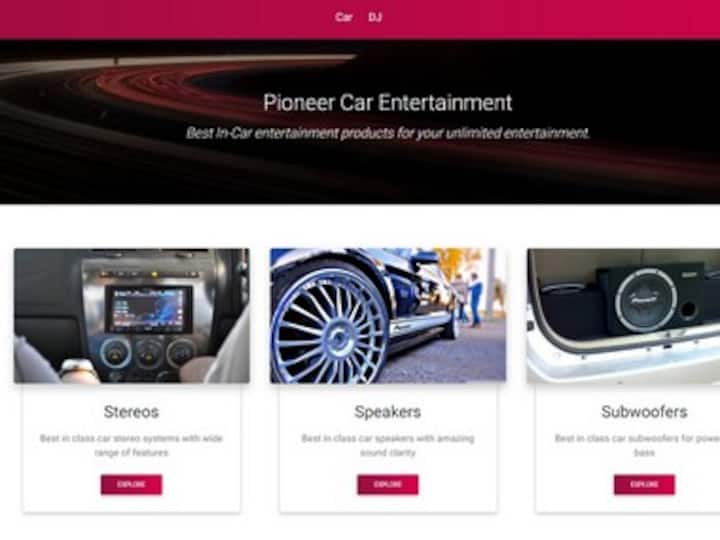Open the Car navigation link
The image size is (720, 540).
tap(343, 17)
